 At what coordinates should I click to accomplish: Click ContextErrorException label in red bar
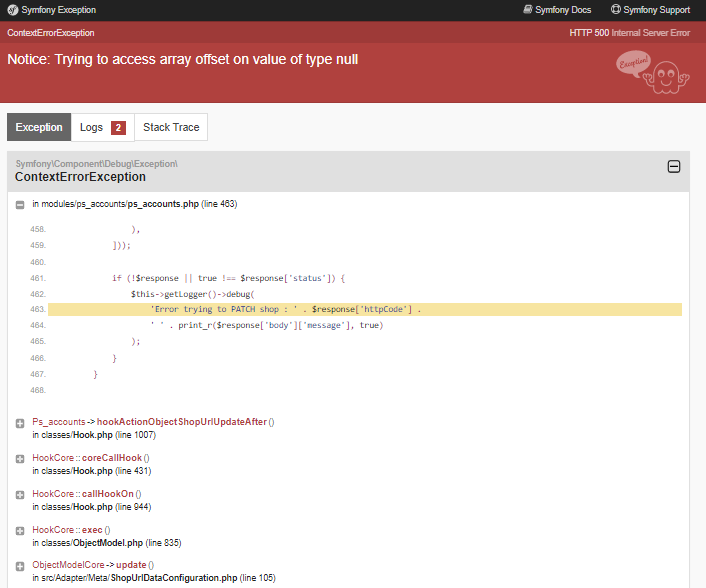point(51,33)
